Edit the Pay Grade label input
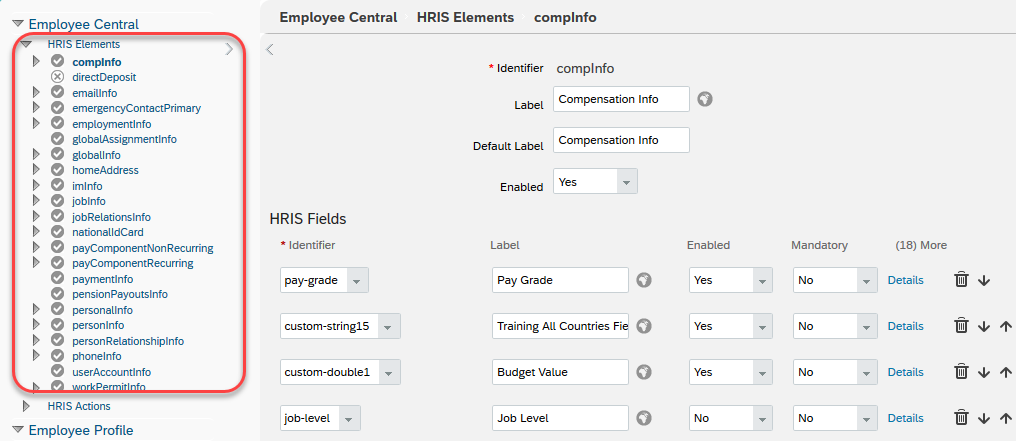This screenshot has height=441, width=1016. [560, 280]
